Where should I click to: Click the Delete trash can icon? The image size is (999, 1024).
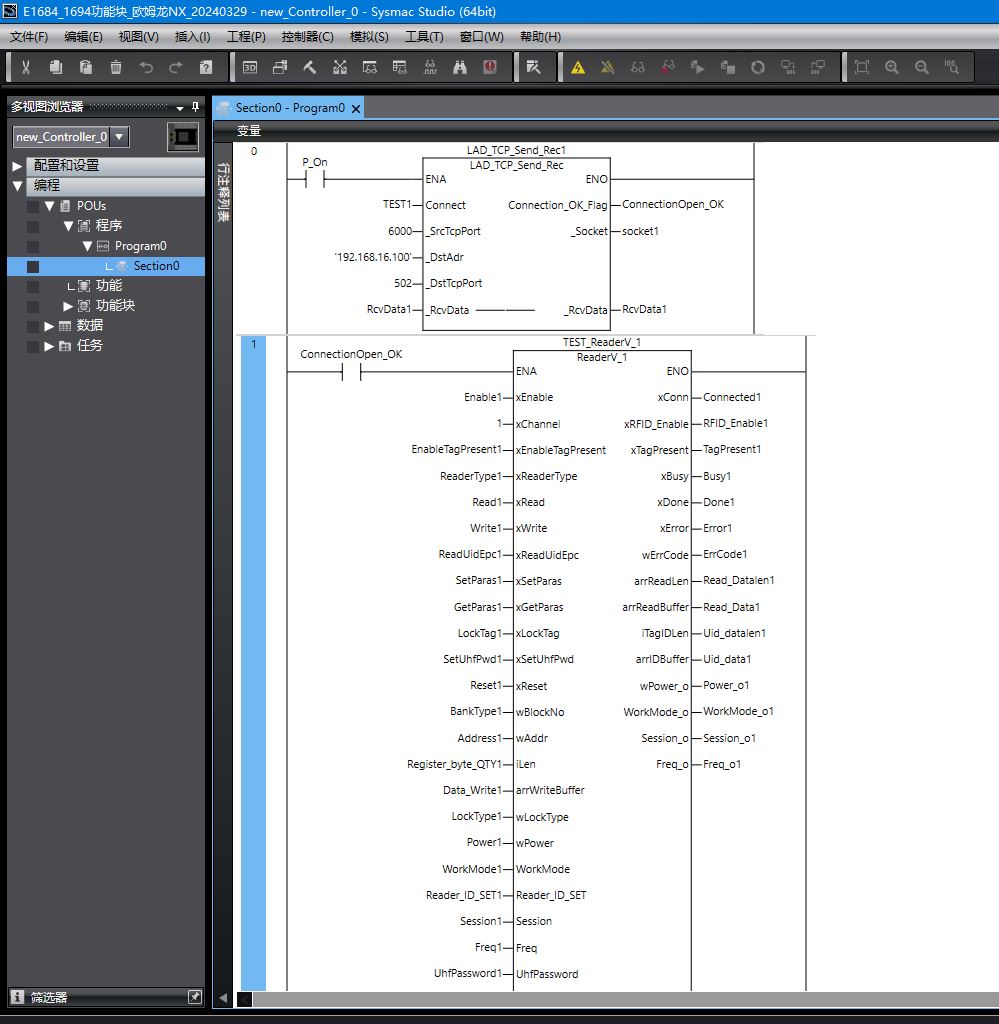[116, 67]
